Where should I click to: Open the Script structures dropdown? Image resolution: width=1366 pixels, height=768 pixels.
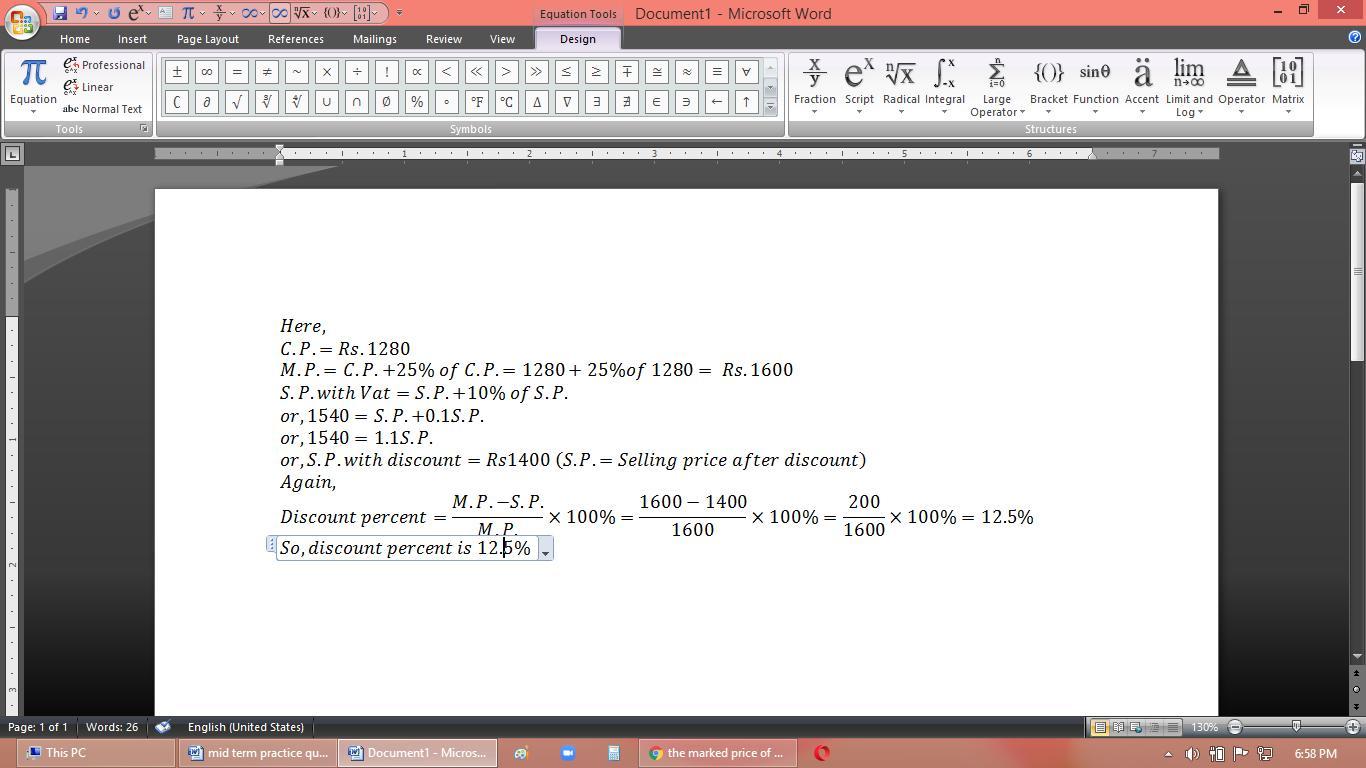coord(859,86)
